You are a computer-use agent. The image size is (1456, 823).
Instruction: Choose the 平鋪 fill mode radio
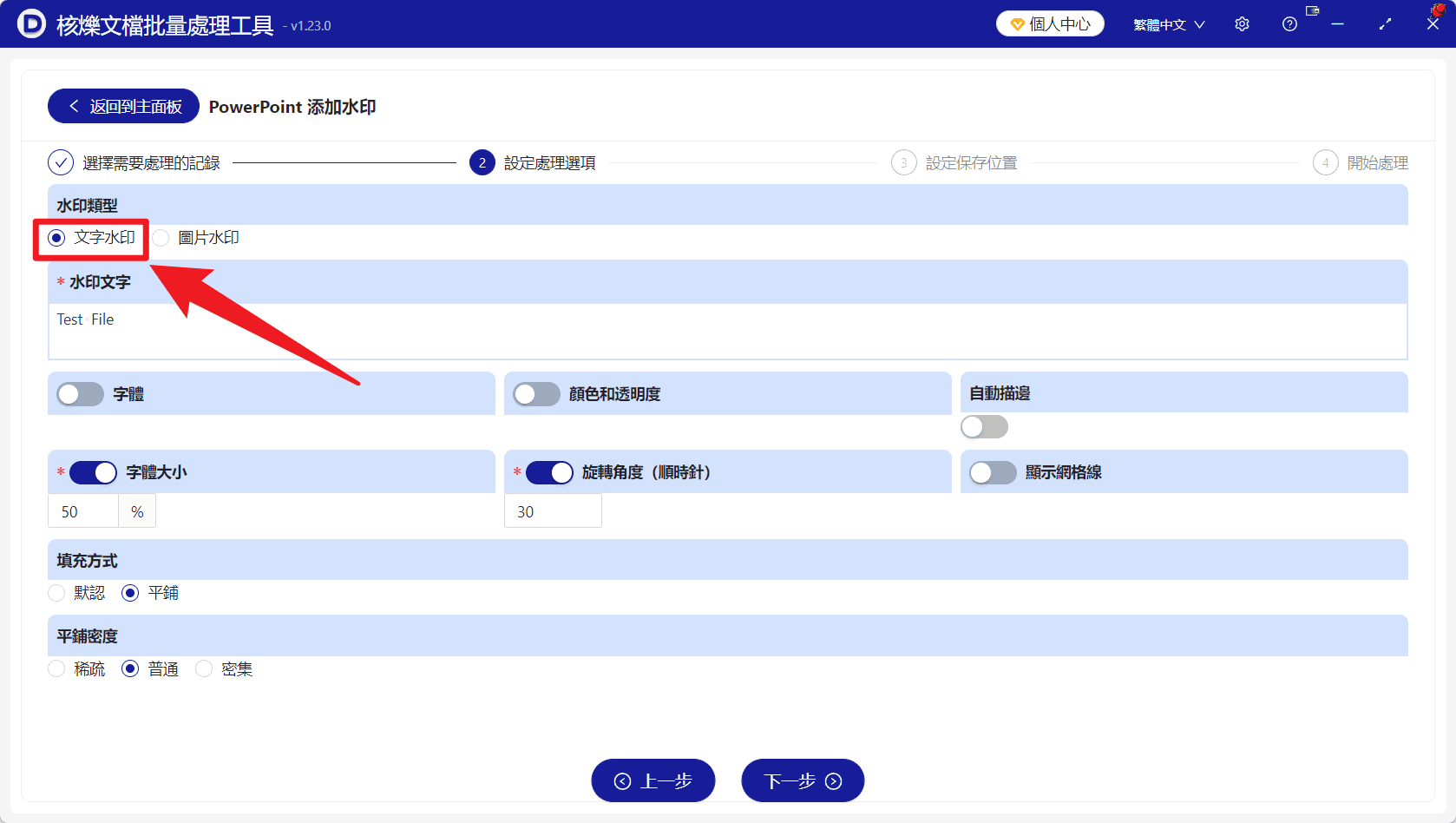pyautogui.click(x=130, y=593)
